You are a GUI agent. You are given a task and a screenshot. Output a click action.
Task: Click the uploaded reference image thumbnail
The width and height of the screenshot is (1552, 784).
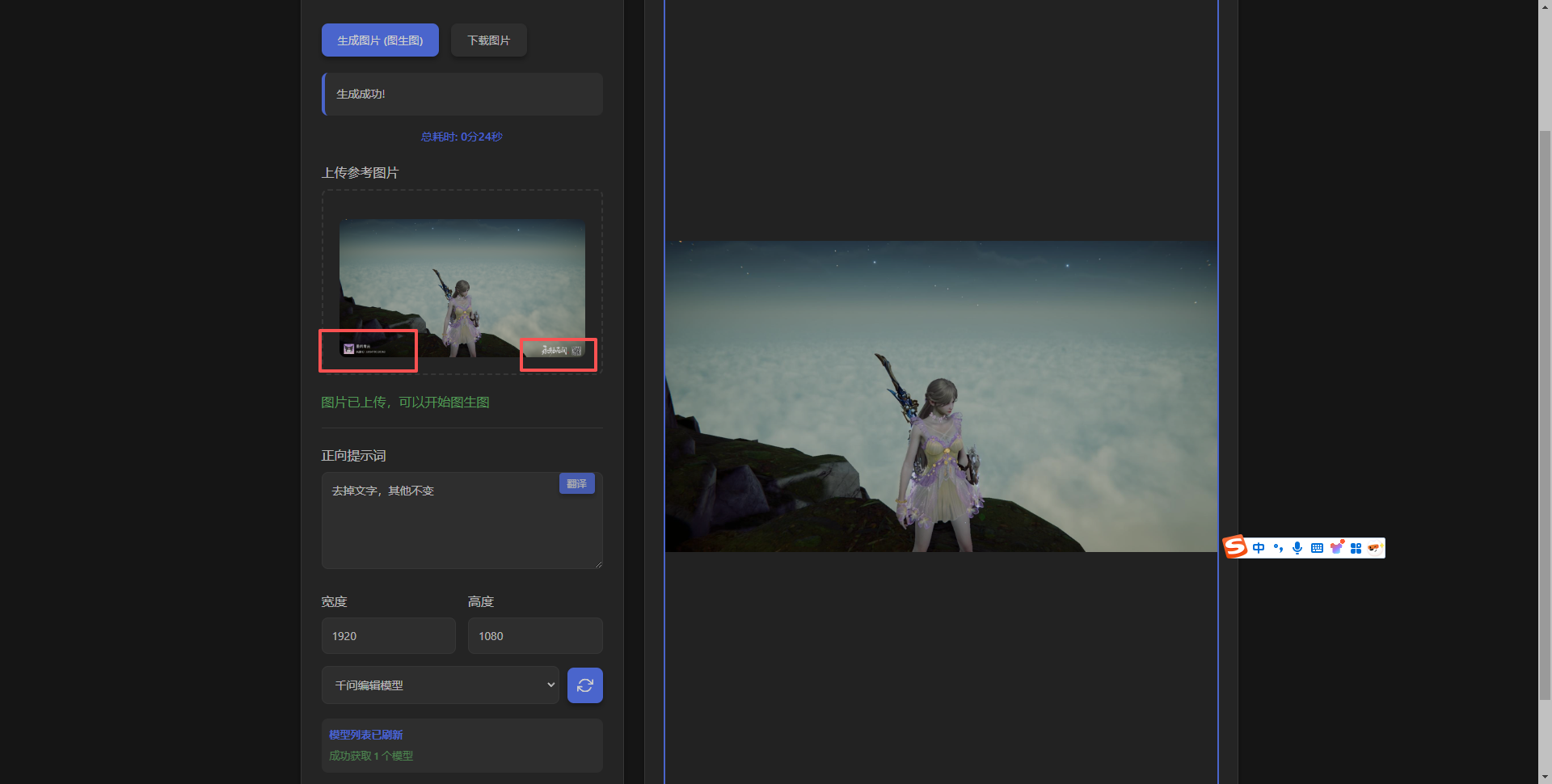pos(462,288)
